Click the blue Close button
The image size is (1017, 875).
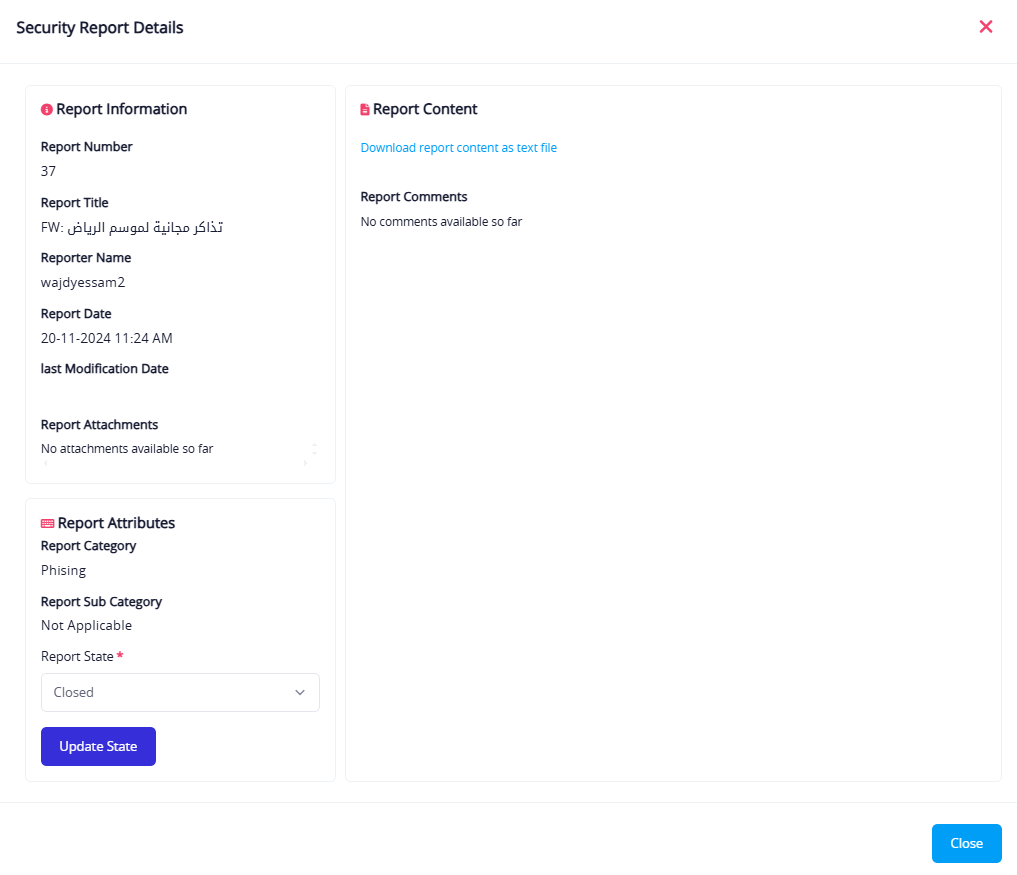pyautogui.click(x=966, y=843)
